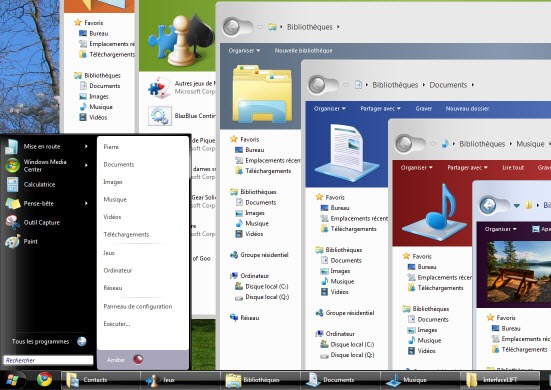The image size is (551, 390).
Task: Click Nouveau dossier in Documents window
Action: pyautogui.click(x=467, y=109)
